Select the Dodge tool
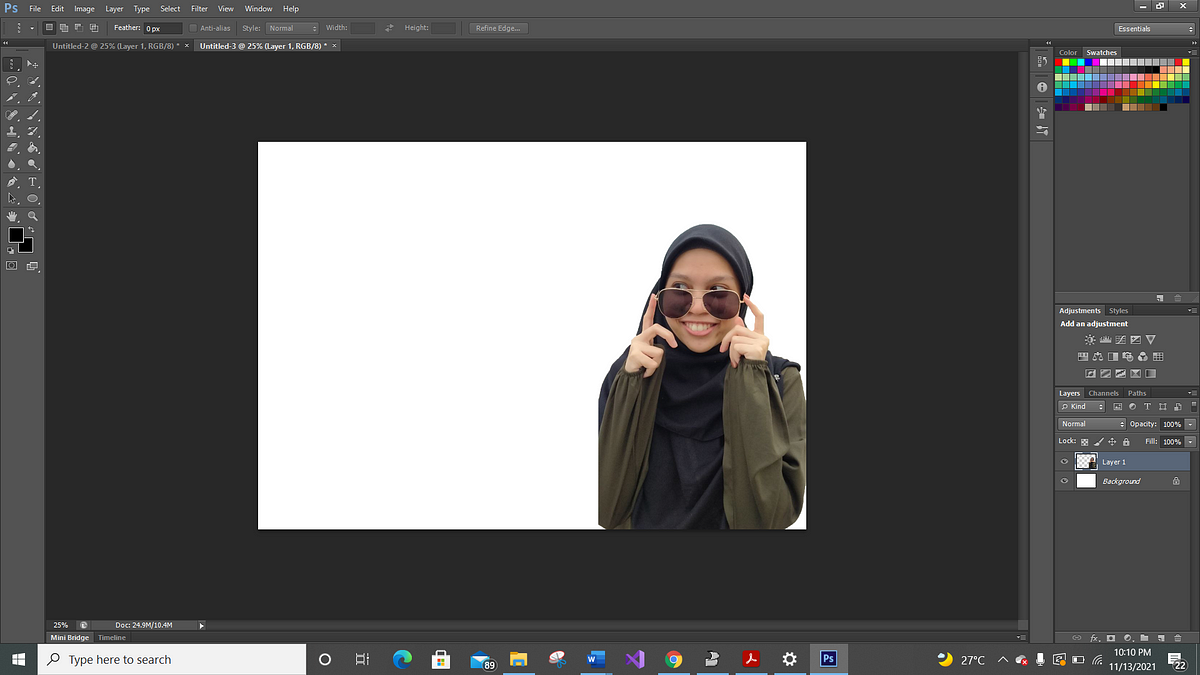 point(33,164)
